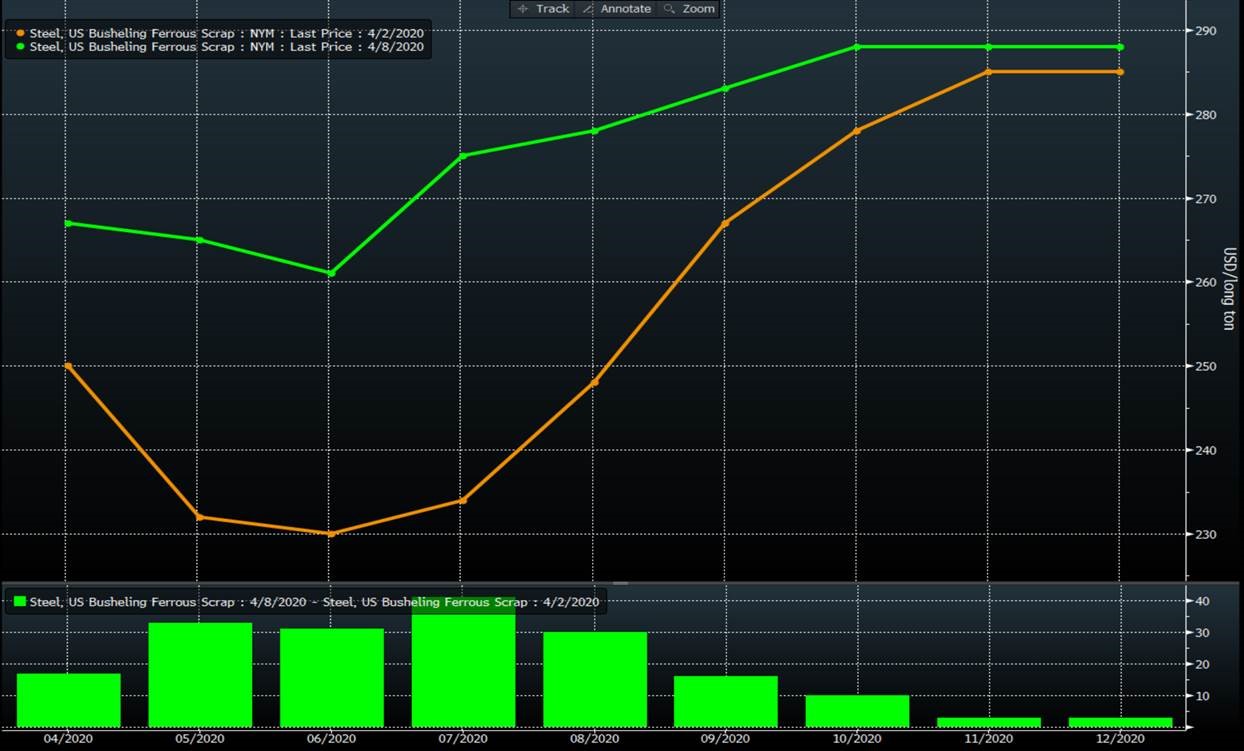Select the 4/8/2020 Last Price legend entry

(x=227, y=46)
